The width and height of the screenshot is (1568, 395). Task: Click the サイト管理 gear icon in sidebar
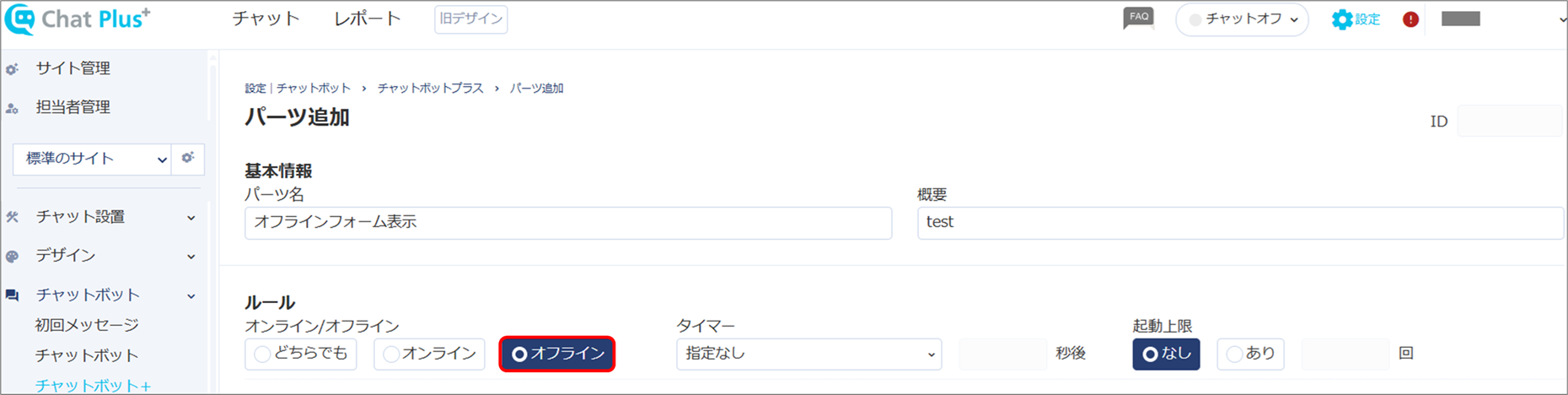[x=12, y=69]
